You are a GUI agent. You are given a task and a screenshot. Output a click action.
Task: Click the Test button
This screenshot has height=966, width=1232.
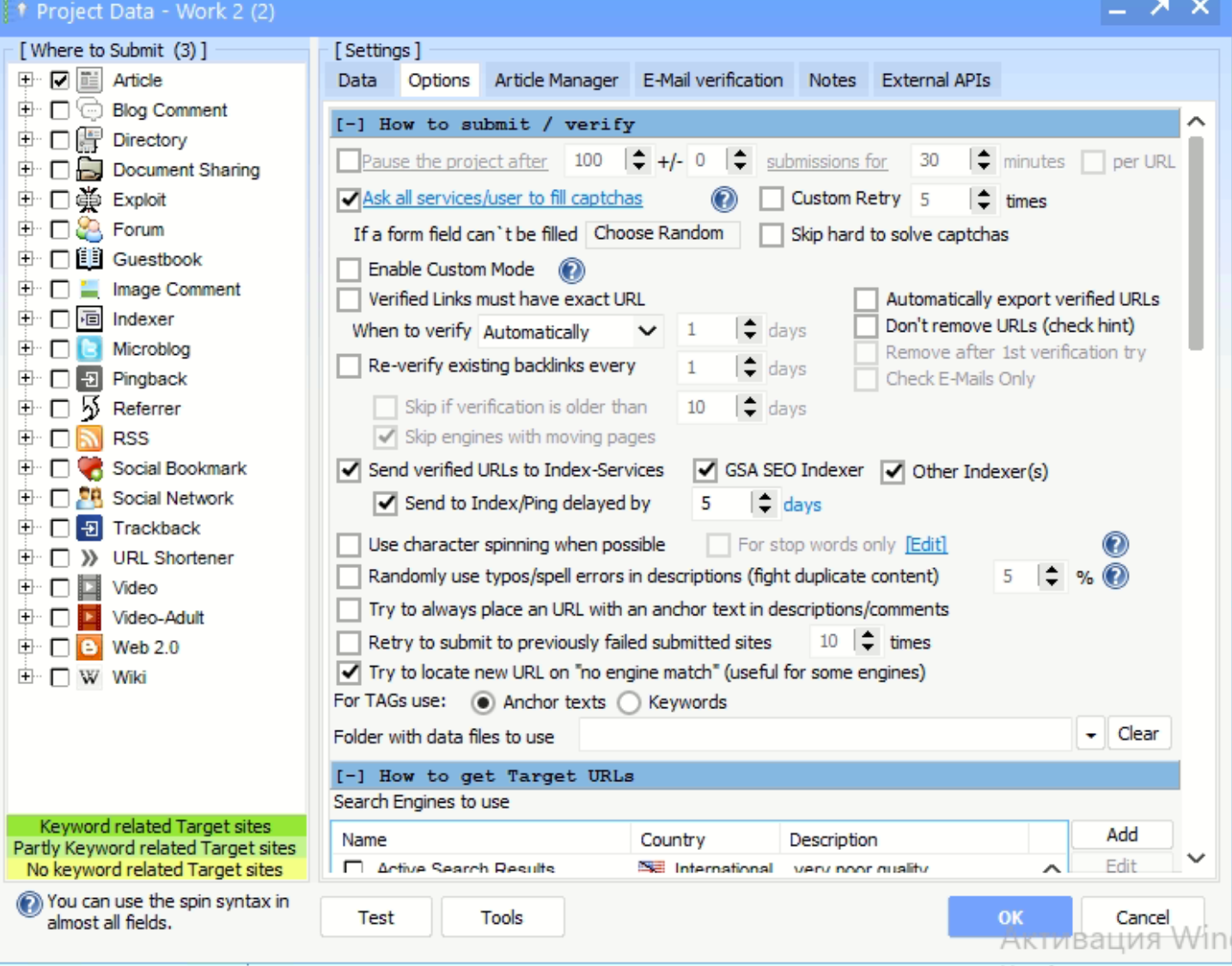pos(376,917)
